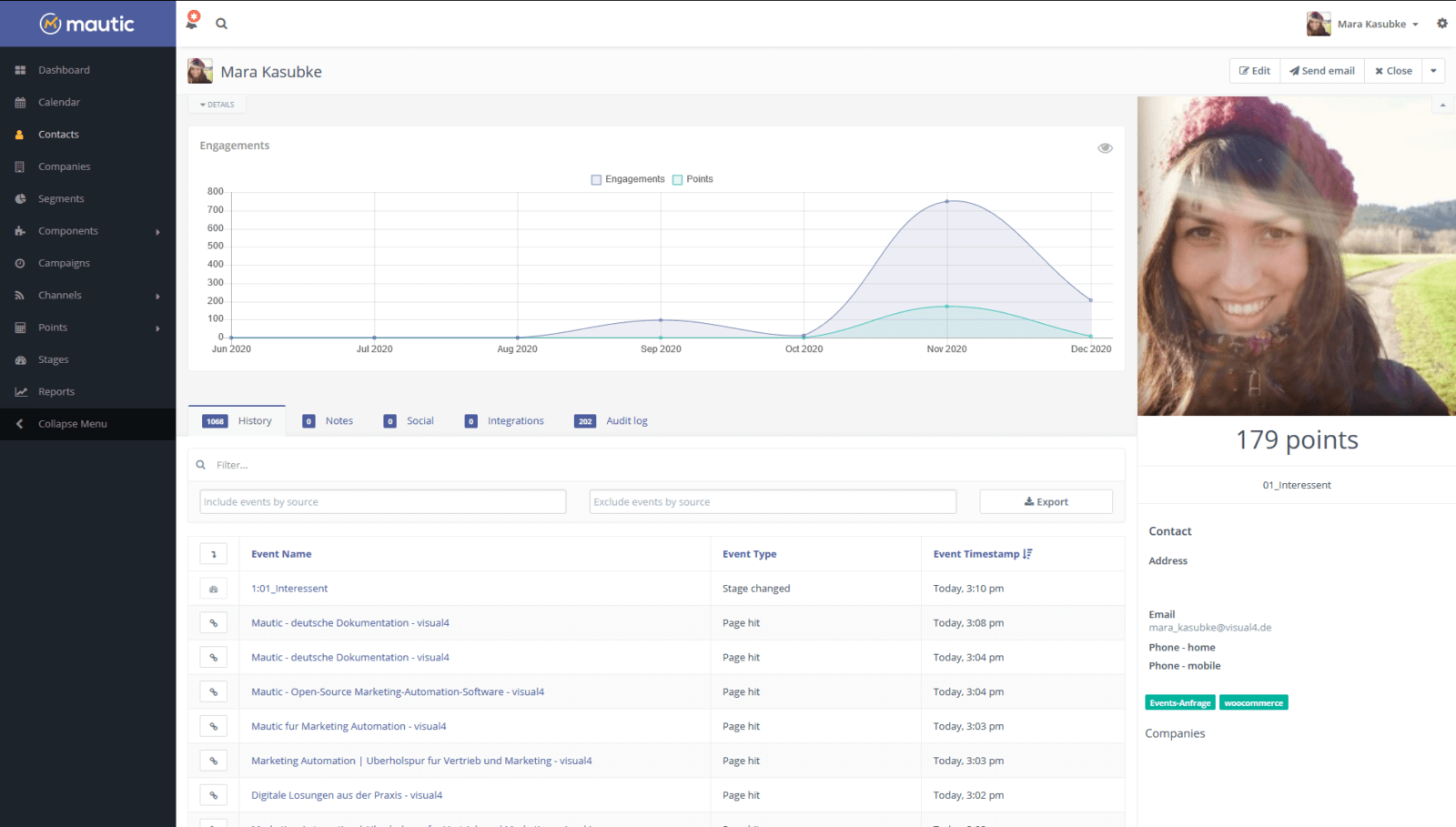
Task: Open the user menu dropdown Mara Kasubke
Action: pyautogui.click(x=1362, y=24)
